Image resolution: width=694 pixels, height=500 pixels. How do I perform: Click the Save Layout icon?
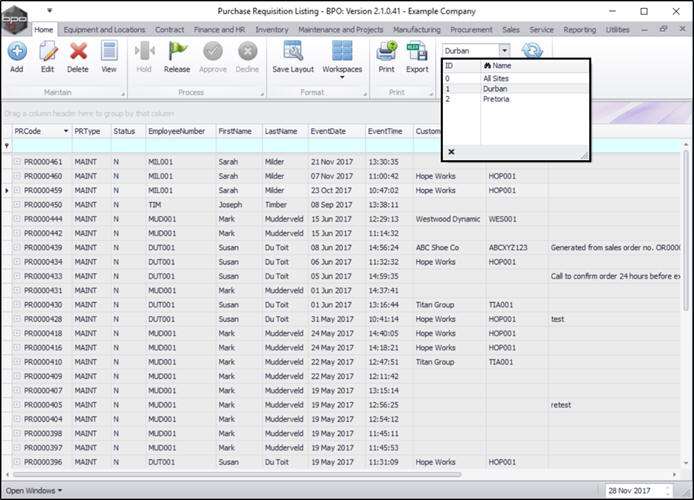[x=293, y=51]
